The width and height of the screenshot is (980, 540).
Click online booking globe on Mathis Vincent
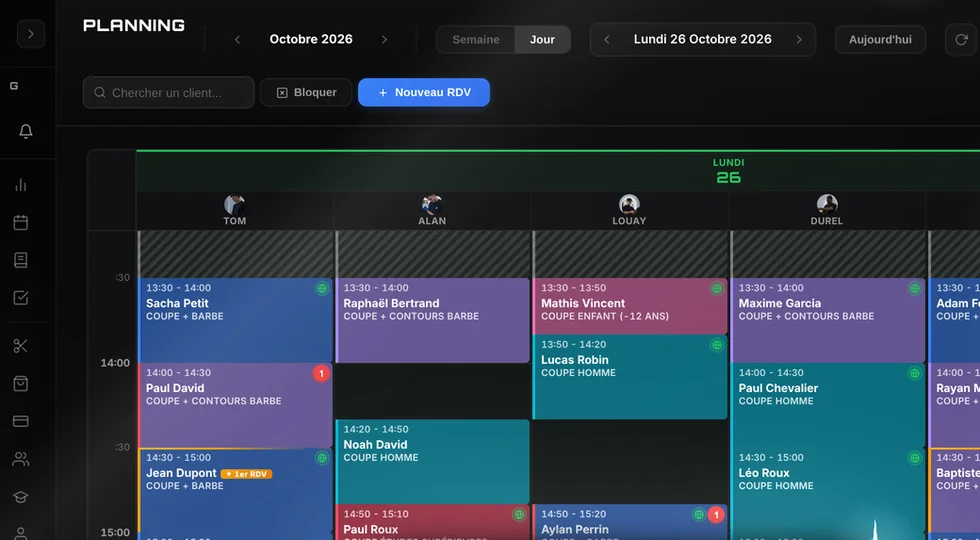(x=717, y=288)
